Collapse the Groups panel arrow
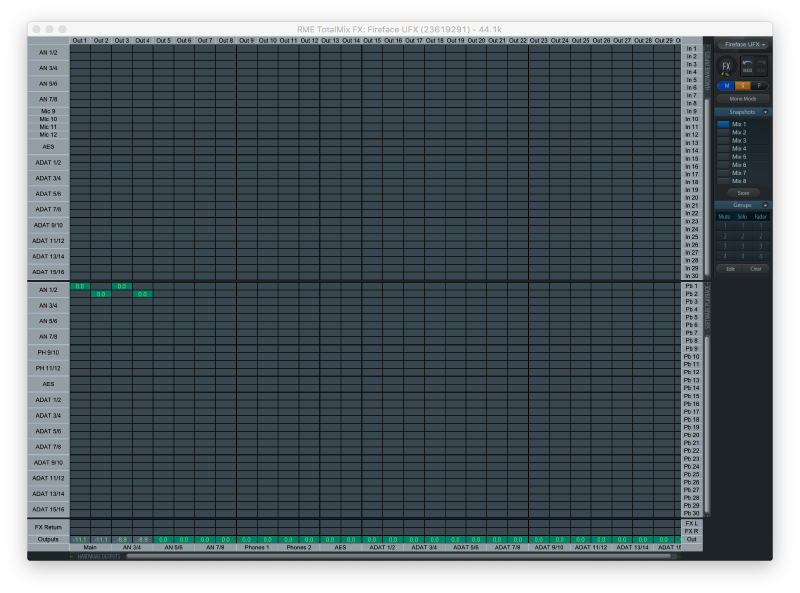Image resolution: width=800 pixels, height=593 pixels. point(765,205)
